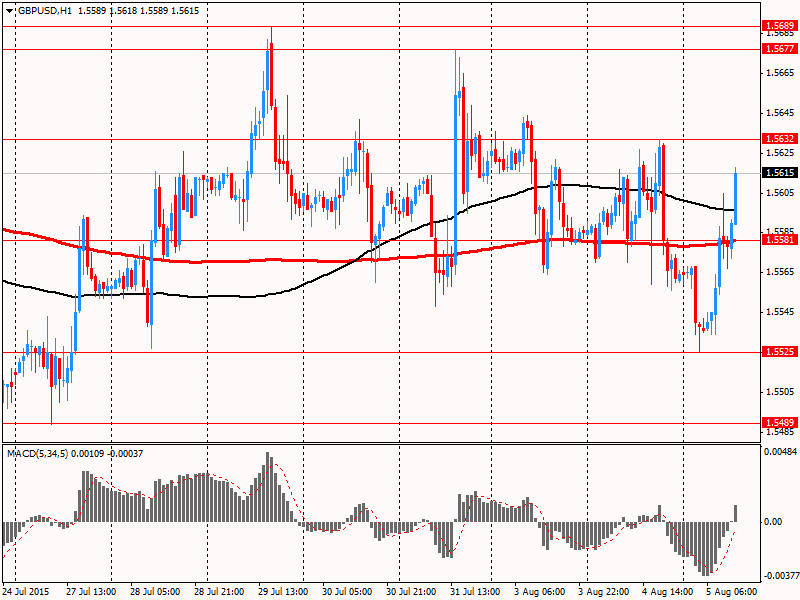
Task: Click the -0.00377 MACD scale value
Action: point(780,576)
